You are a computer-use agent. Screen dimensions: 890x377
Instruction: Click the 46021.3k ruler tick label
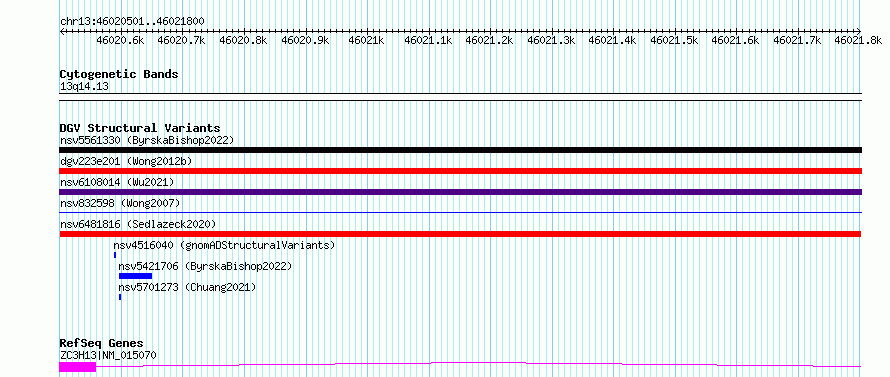coord(551,40)
